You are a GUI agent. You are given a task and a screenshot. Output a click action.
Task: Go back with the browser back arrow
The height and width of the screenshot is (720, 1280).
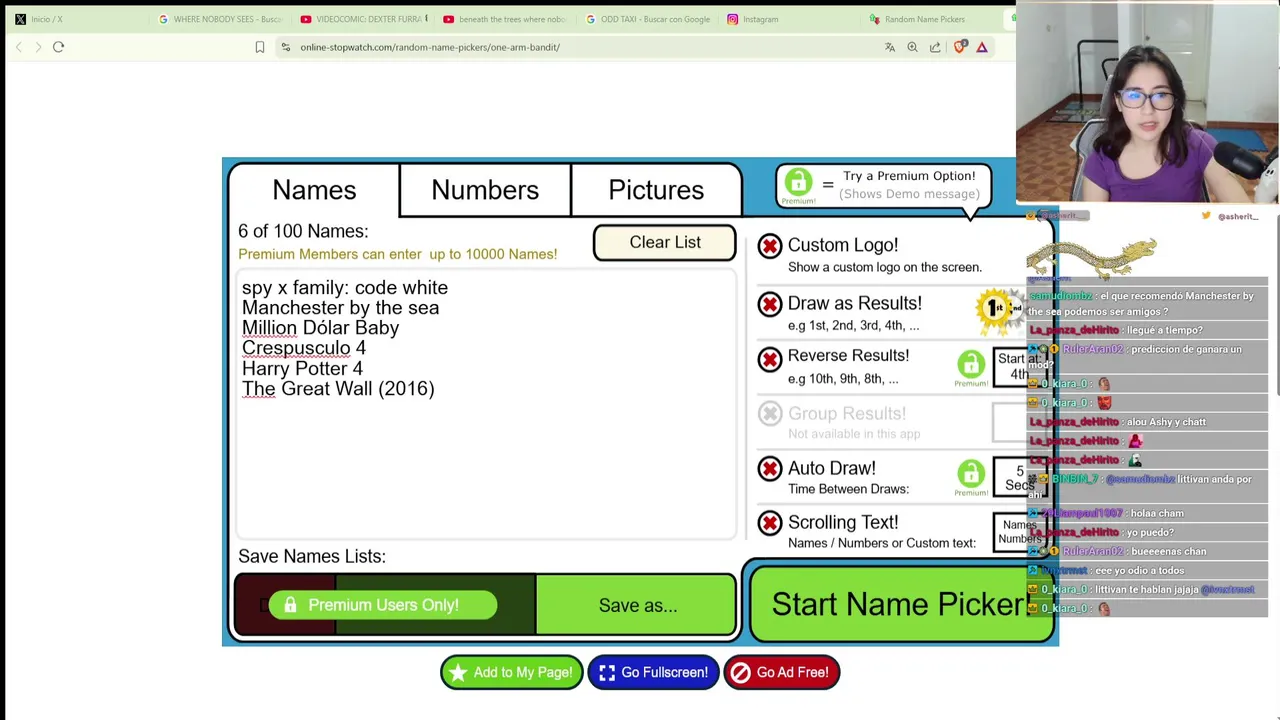(18, 47)
